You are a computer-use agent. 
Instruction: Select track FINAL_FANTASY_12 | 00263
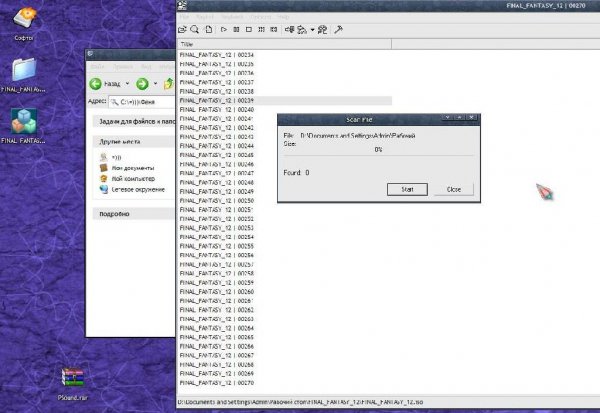pos(217,319)
